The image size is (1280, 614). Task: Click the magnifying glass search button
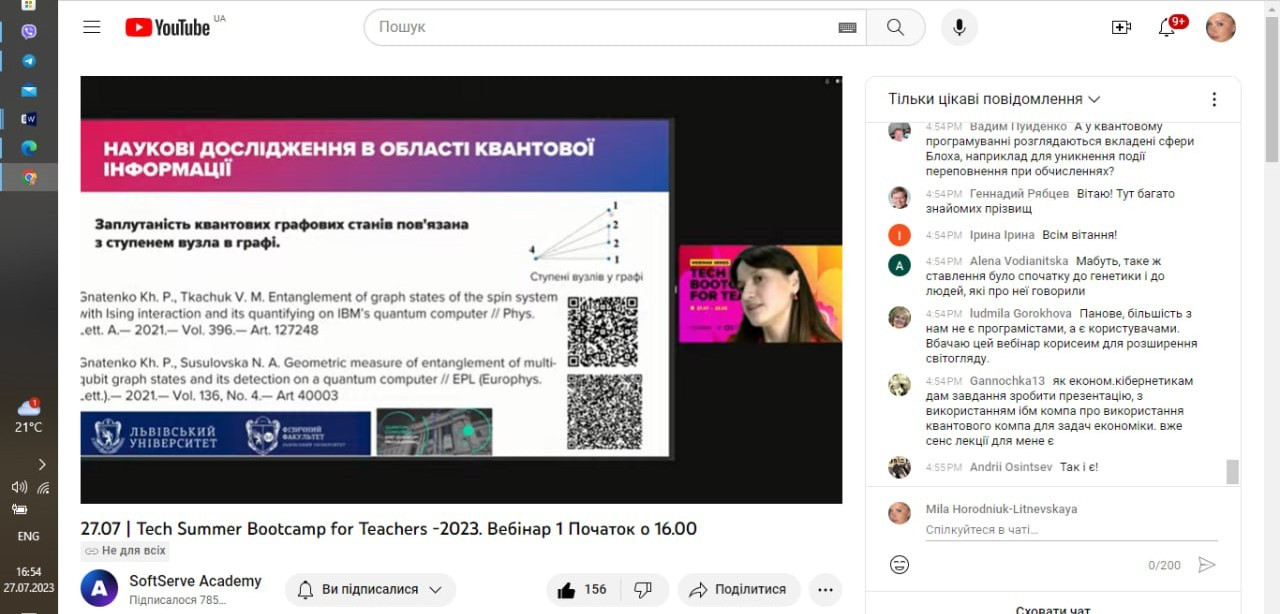point(895,27)
